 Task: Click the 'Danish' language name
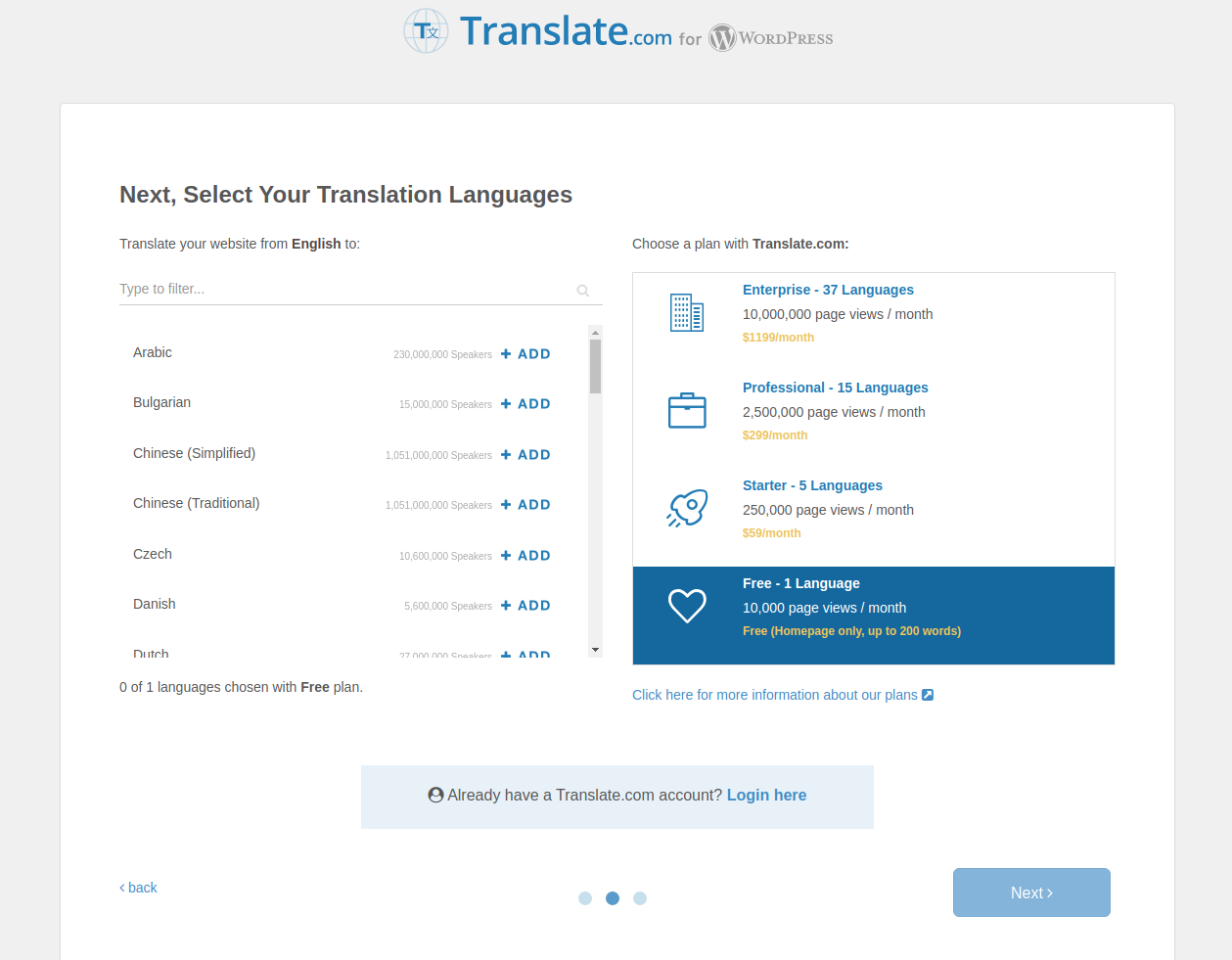click(x=155, y=604)
